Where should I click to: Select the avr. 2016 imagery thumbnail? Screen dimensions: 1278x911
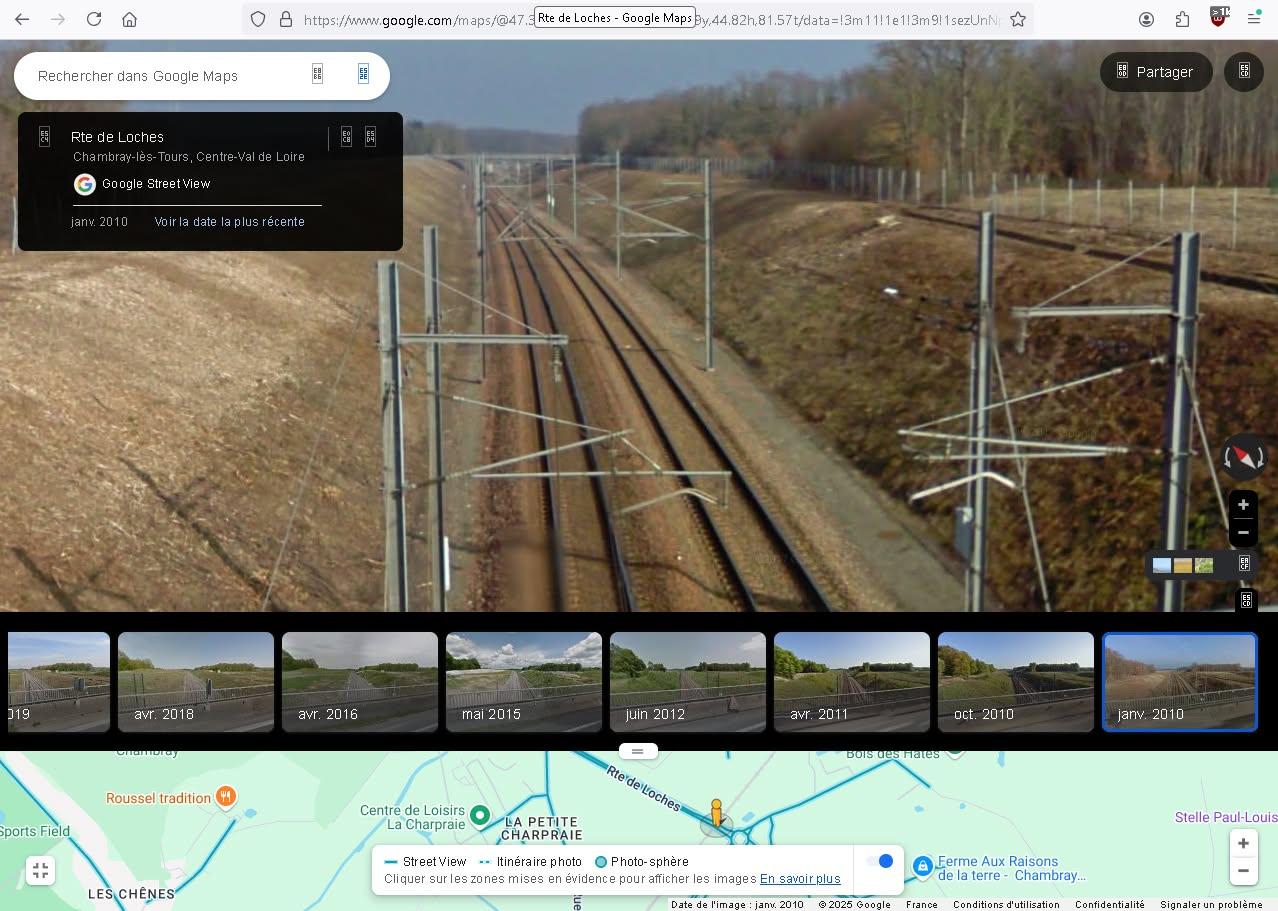[360, 682]
